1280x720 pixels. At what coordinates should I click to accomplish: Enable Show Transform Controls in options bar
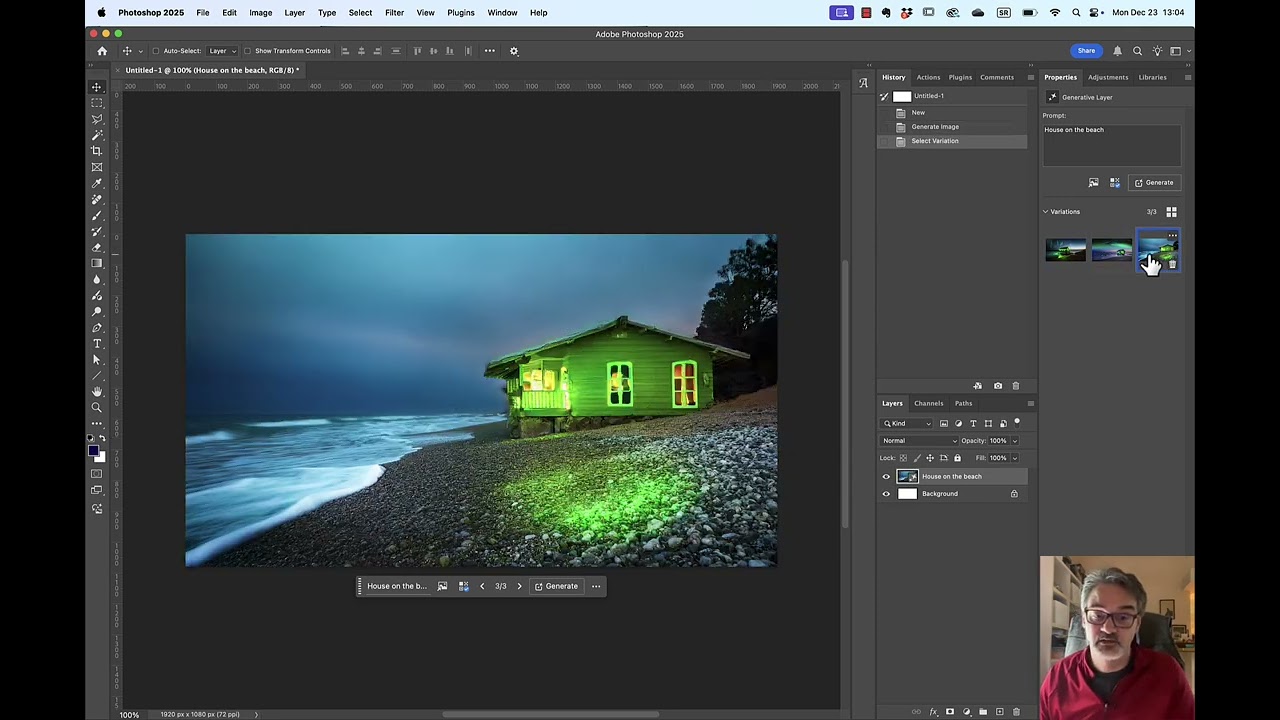[x=247, y=50]
